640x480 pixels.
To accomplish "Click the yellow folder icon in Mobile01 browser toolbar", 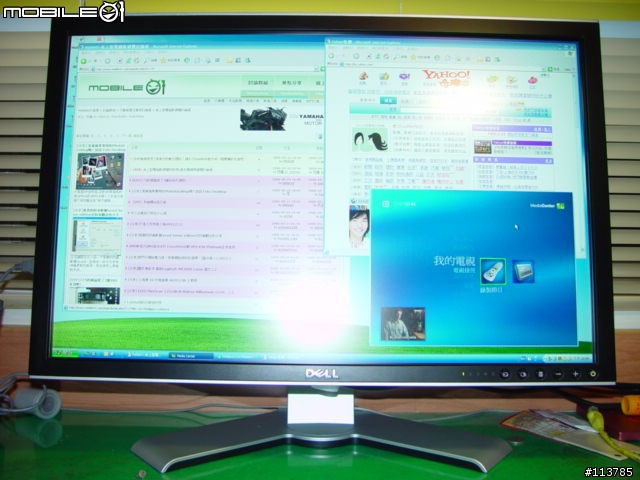I will coord(230,60).
